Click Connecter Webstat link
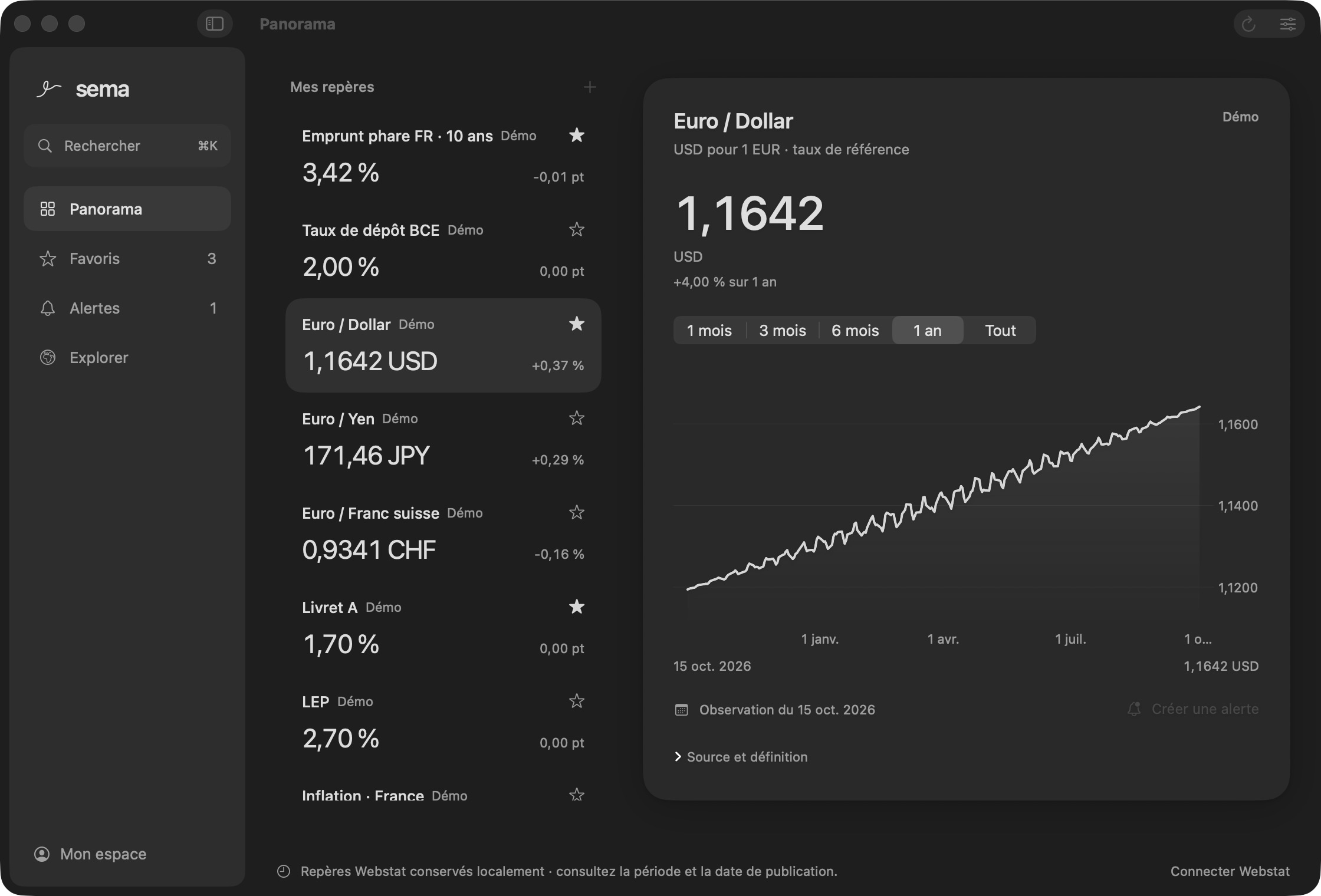The width and height of the screenshot is (1321, 896). point(1230,871)
